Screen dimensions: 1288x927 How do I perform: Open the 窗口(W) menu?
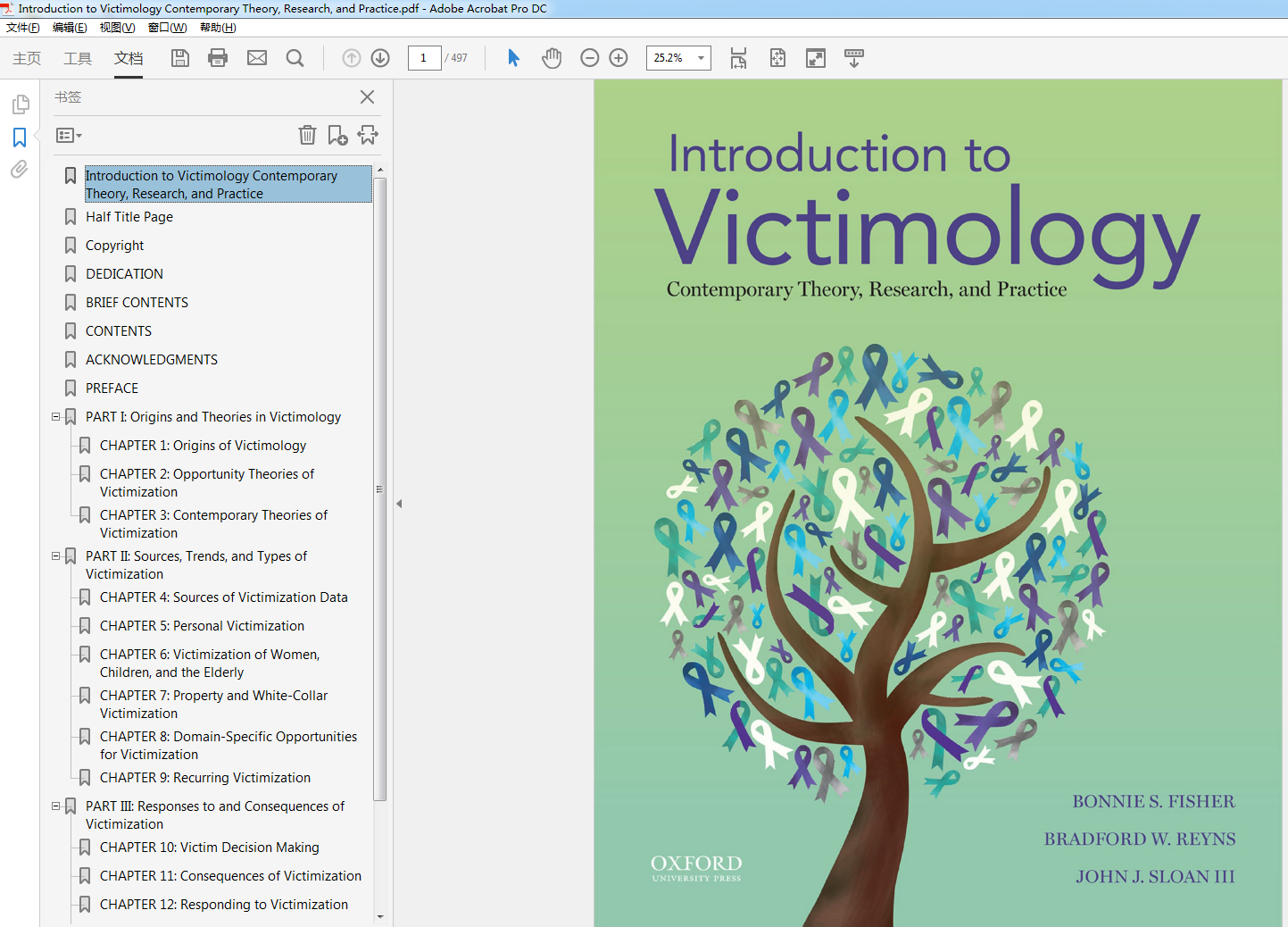[167, 28]
